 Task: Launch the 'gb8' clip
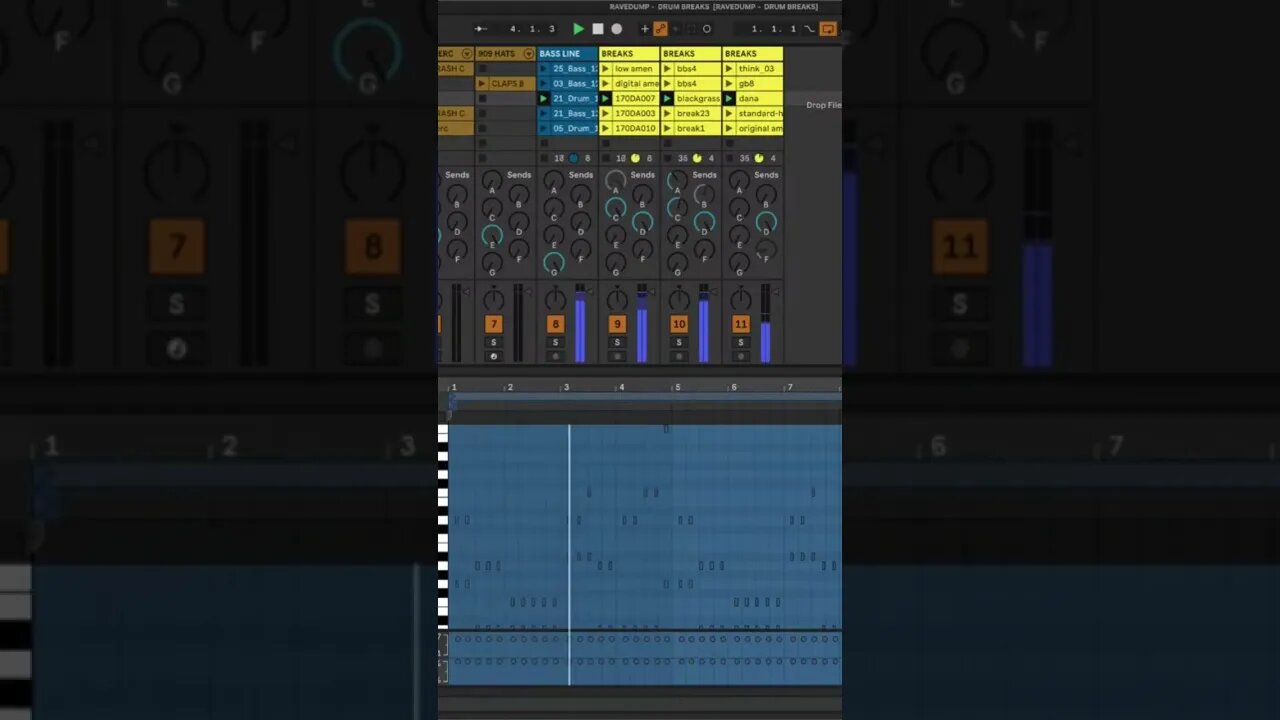[x=729, y=84]
